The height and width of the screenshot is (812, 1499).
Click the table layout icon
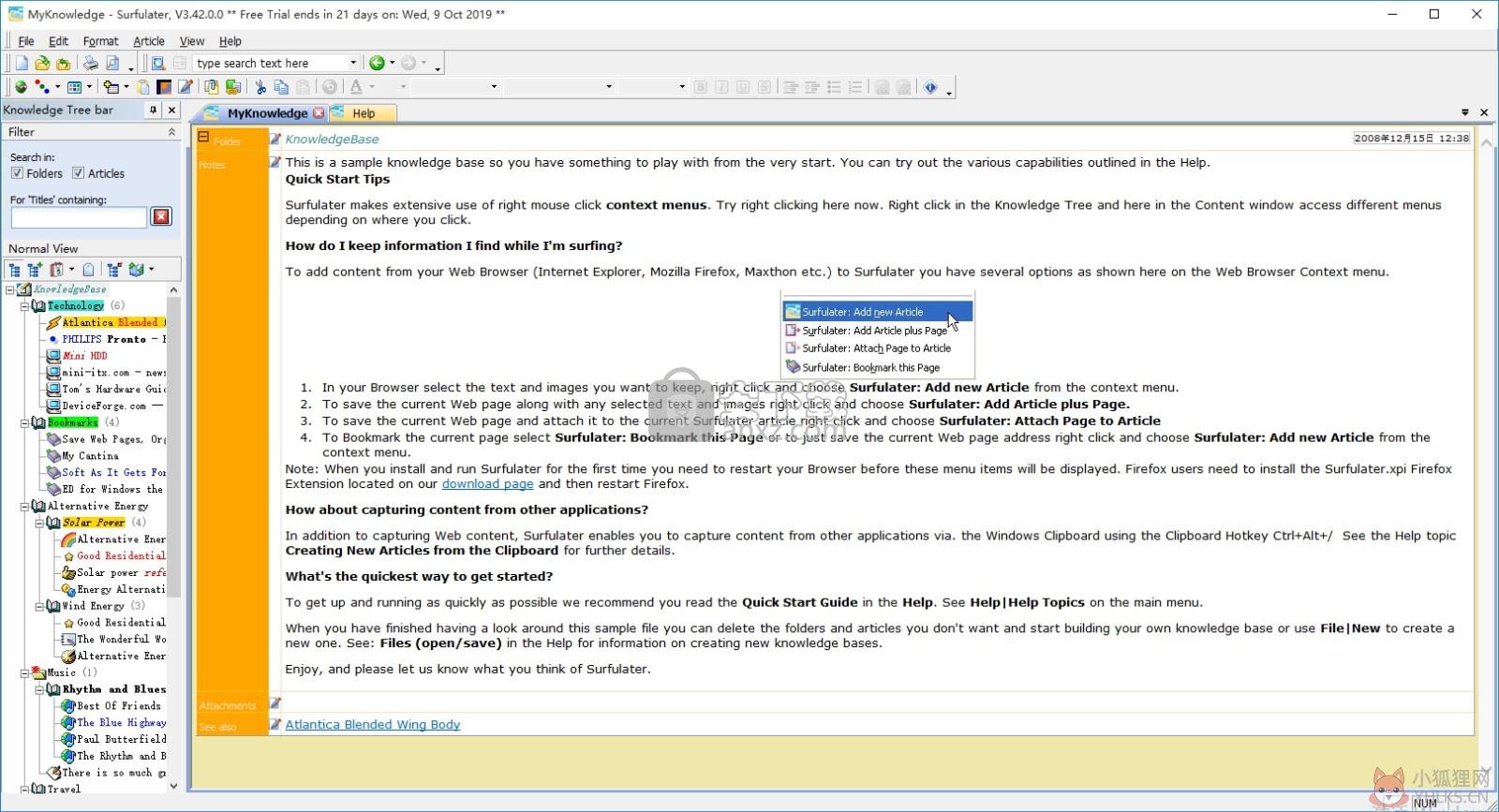coord(75,87)
